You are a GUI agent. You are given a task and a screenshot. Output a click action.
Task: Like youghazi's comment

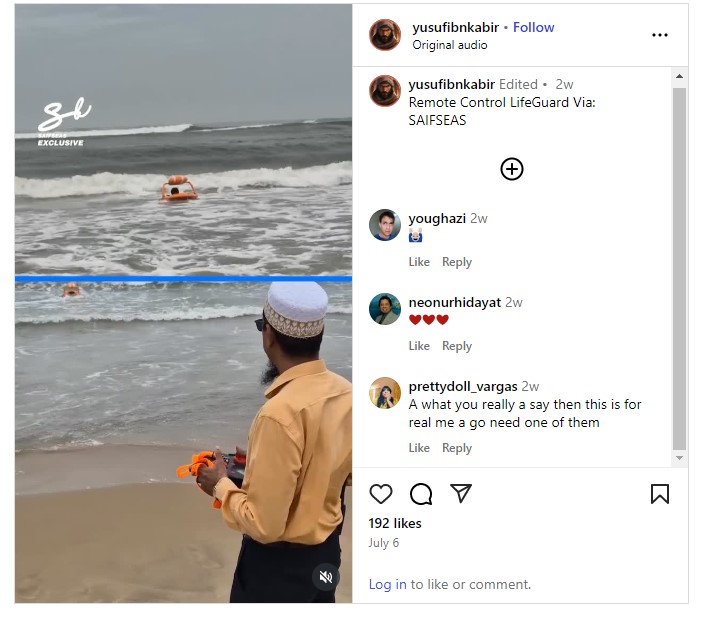point(419,262)
